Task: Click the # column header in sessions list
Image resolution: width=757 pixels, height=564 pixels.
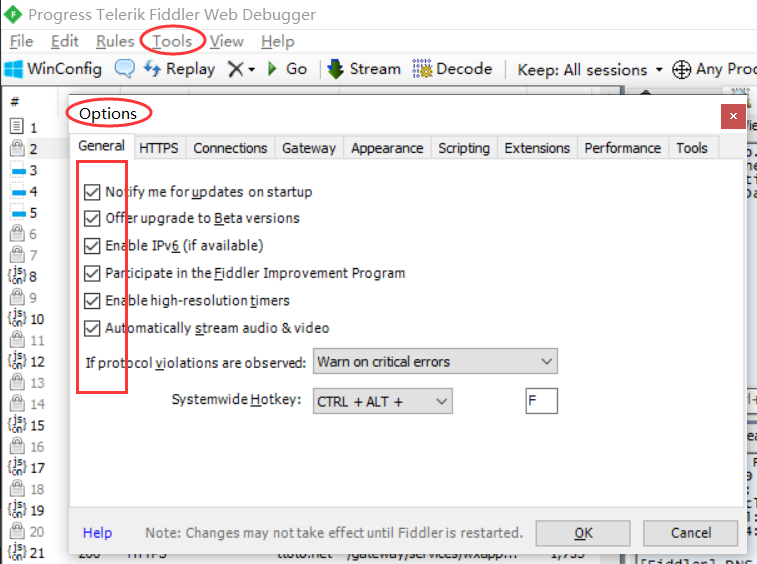Action: coord(15,102)
